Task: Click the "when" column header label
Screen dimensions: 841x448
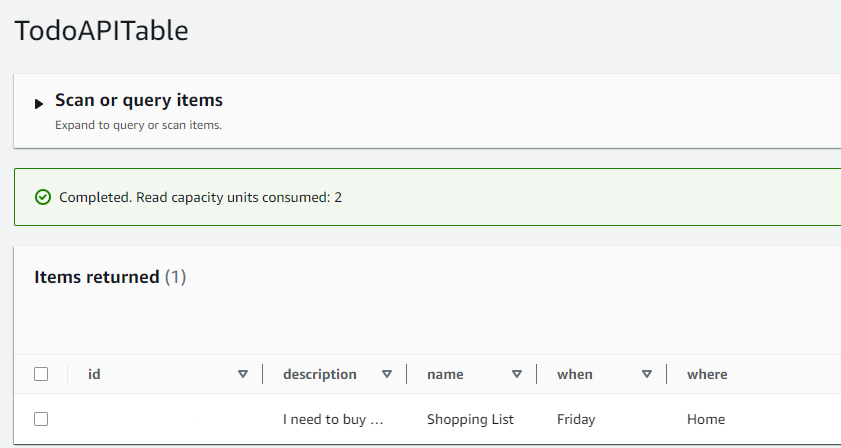Action: pyautogui.click(x=575, y=374)
